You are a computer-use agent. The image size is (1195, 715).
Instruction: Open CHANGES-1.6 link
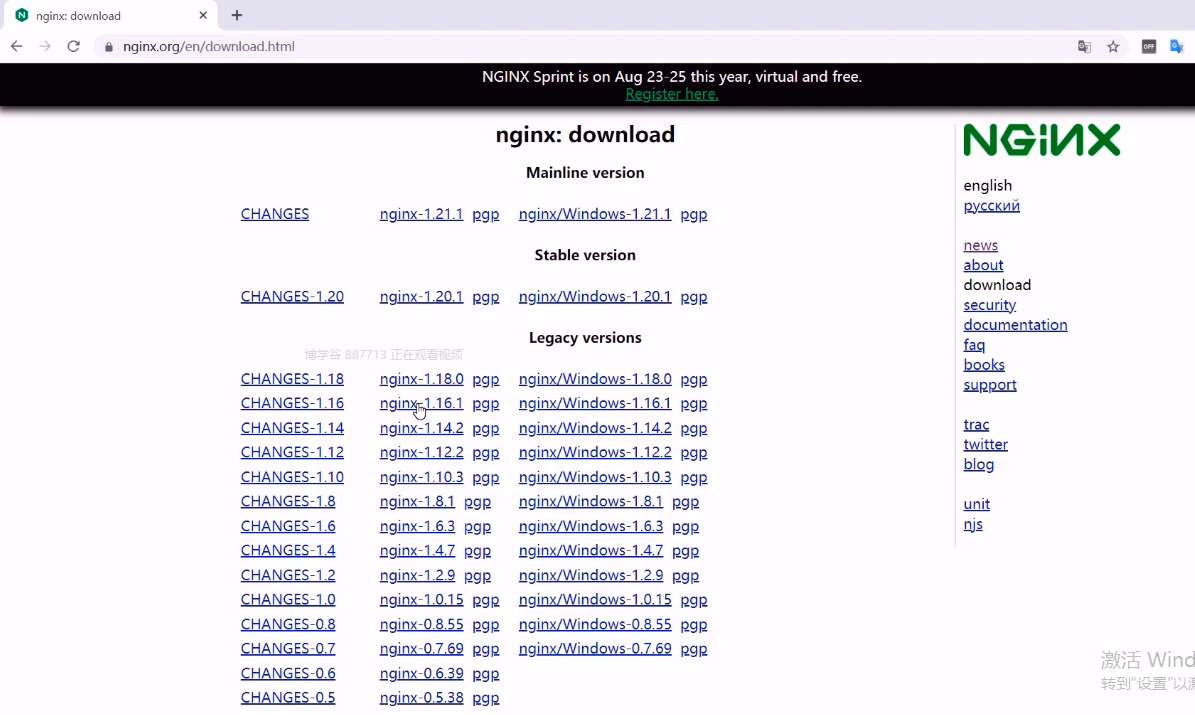(288, 526)
